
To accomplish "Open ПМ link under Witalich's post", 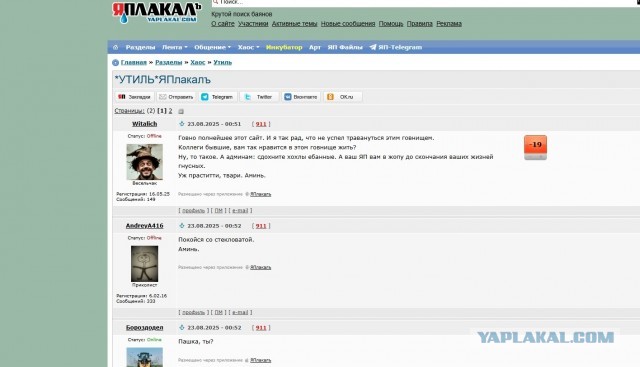I will (x=219, y=211).
